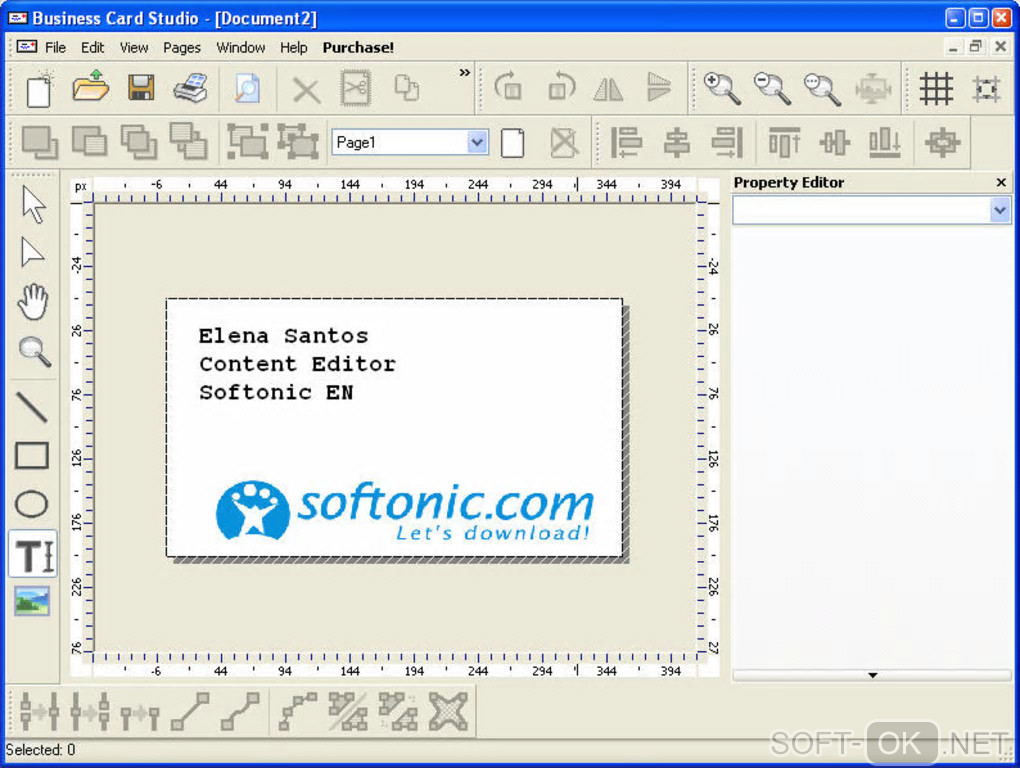Select the magnifier zoom tool in toolbox
The width and height of the screenshot is (1020, 768).
click(34, 352)
